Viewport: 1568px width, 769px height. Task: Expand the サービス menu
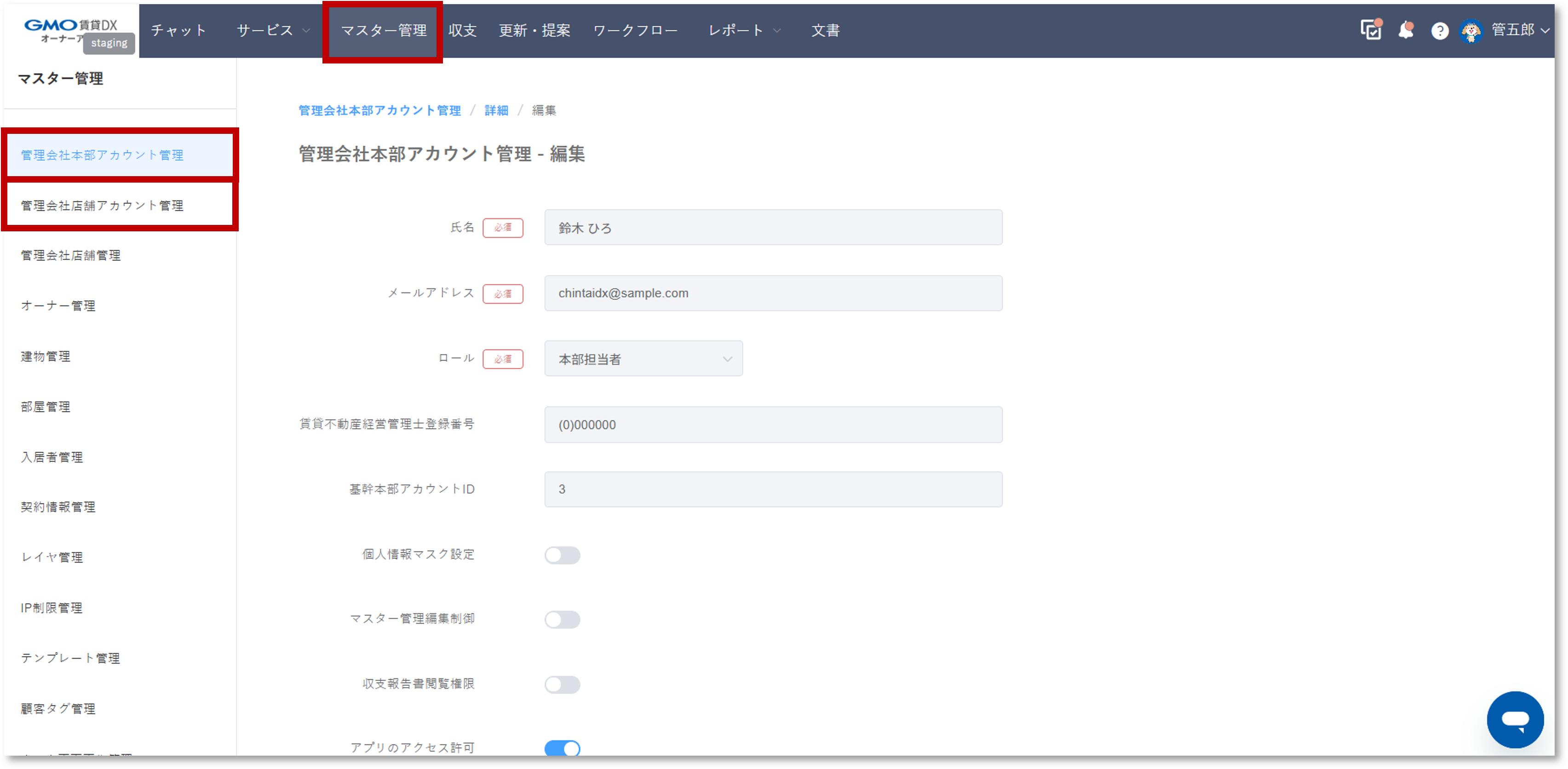[x=273, y=30]
